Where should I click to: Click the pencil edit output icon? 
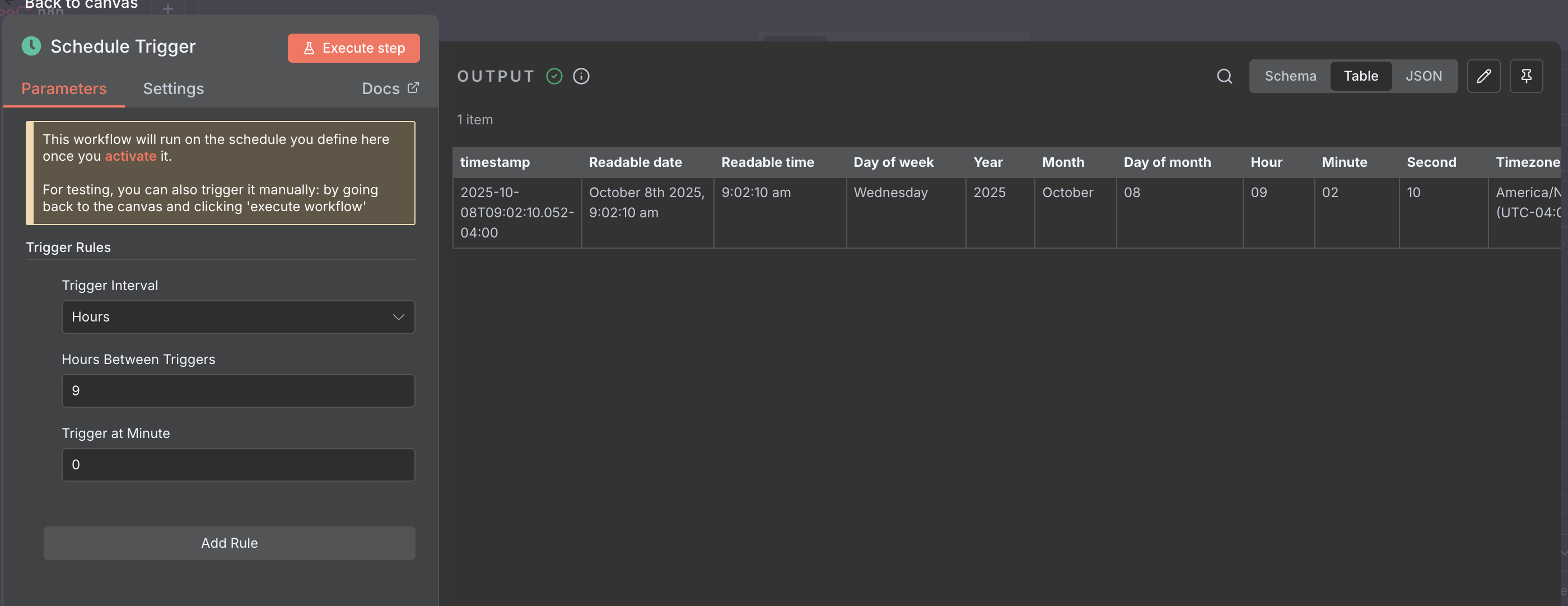1483,76
